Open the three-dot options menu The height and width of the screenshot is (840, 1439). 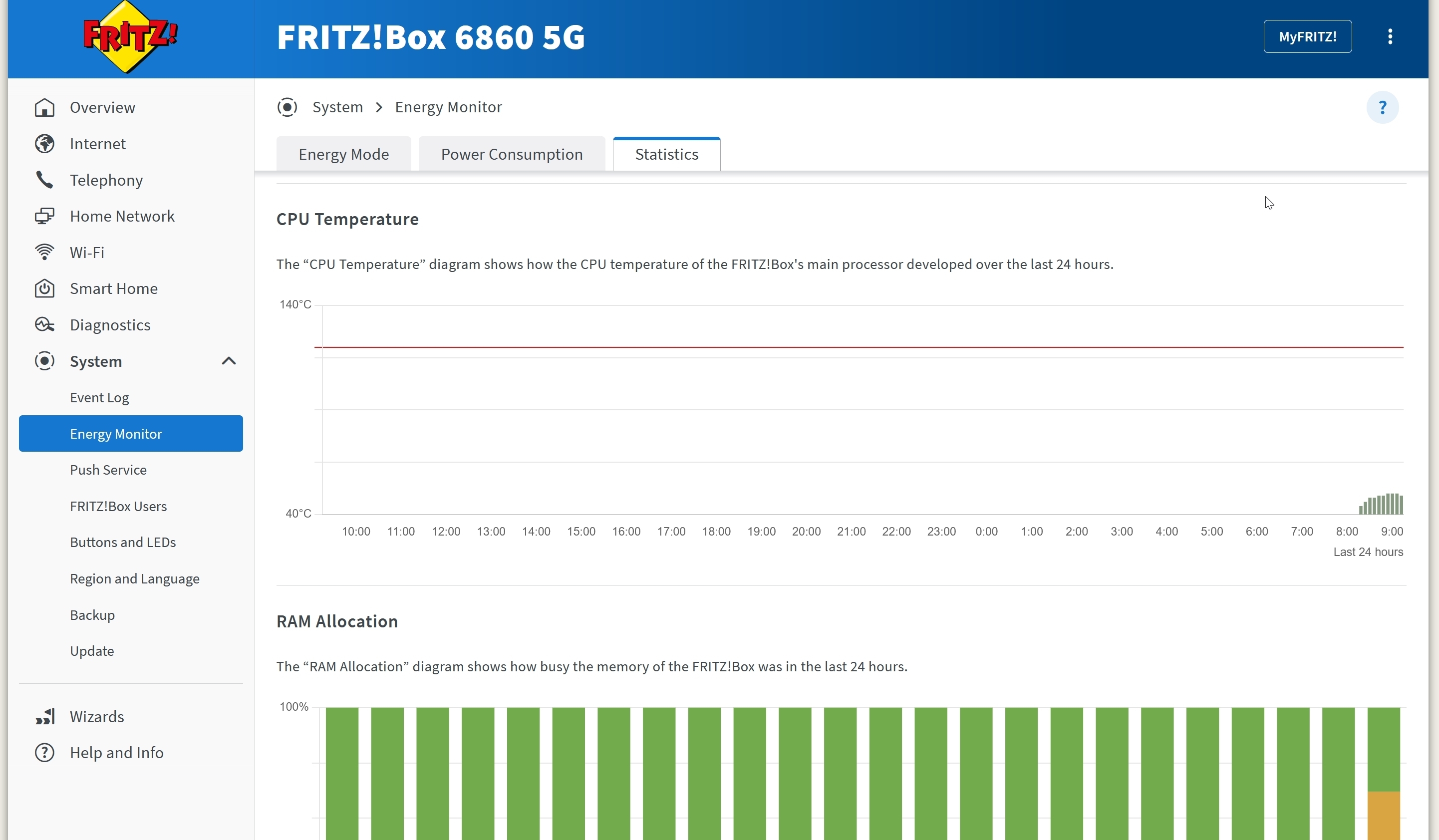(x=1390, y=36)
